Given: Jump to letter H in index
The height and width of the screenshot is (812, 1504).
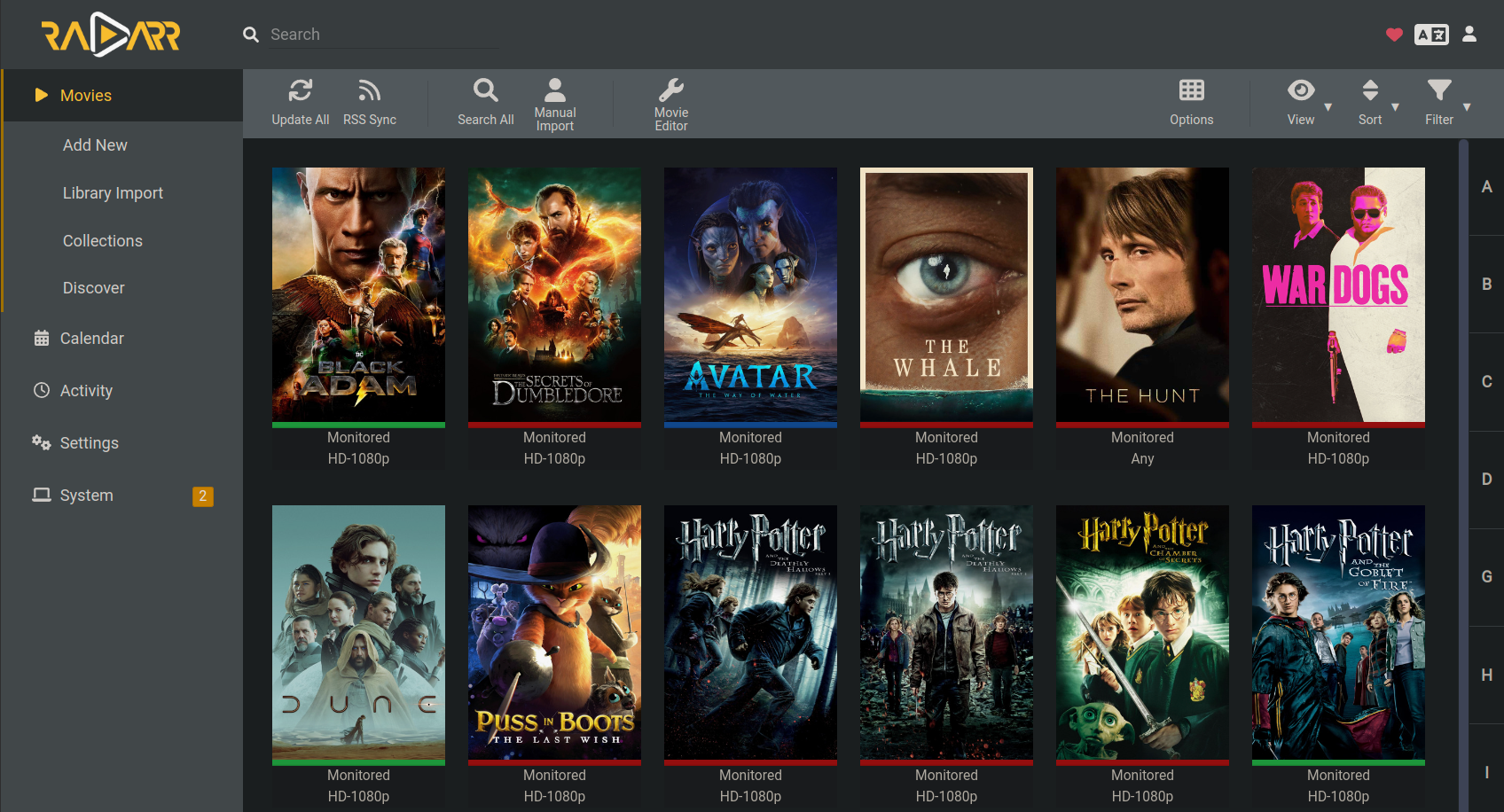Looking at the screenshot, I should click(x=1486, y=675).
